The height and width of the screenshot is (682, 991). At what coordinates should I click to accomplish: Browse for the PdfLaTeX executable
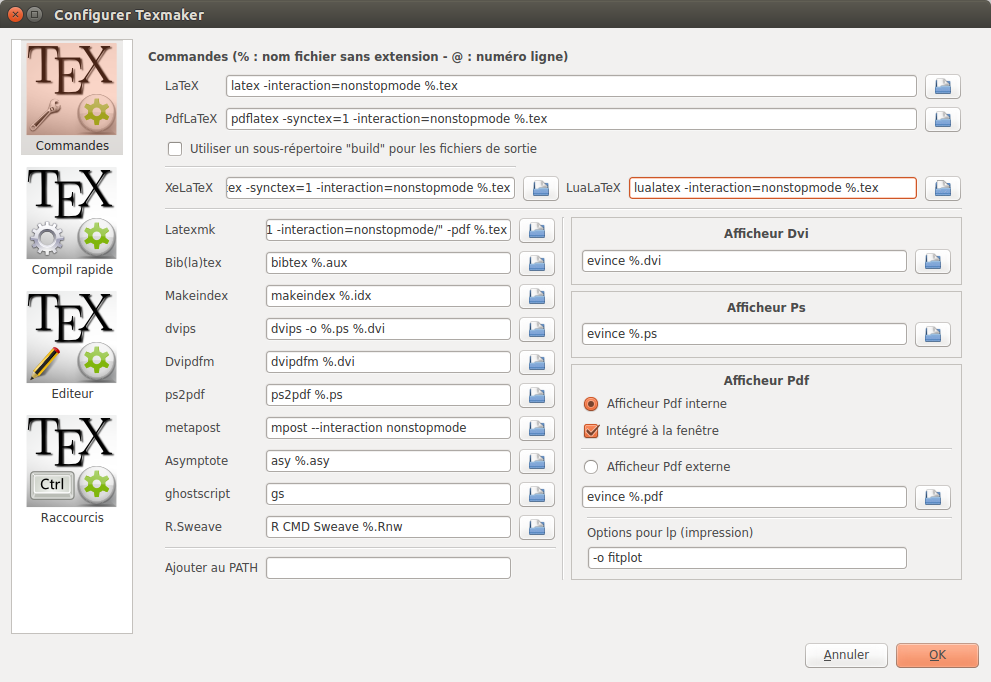coord(942,119)
